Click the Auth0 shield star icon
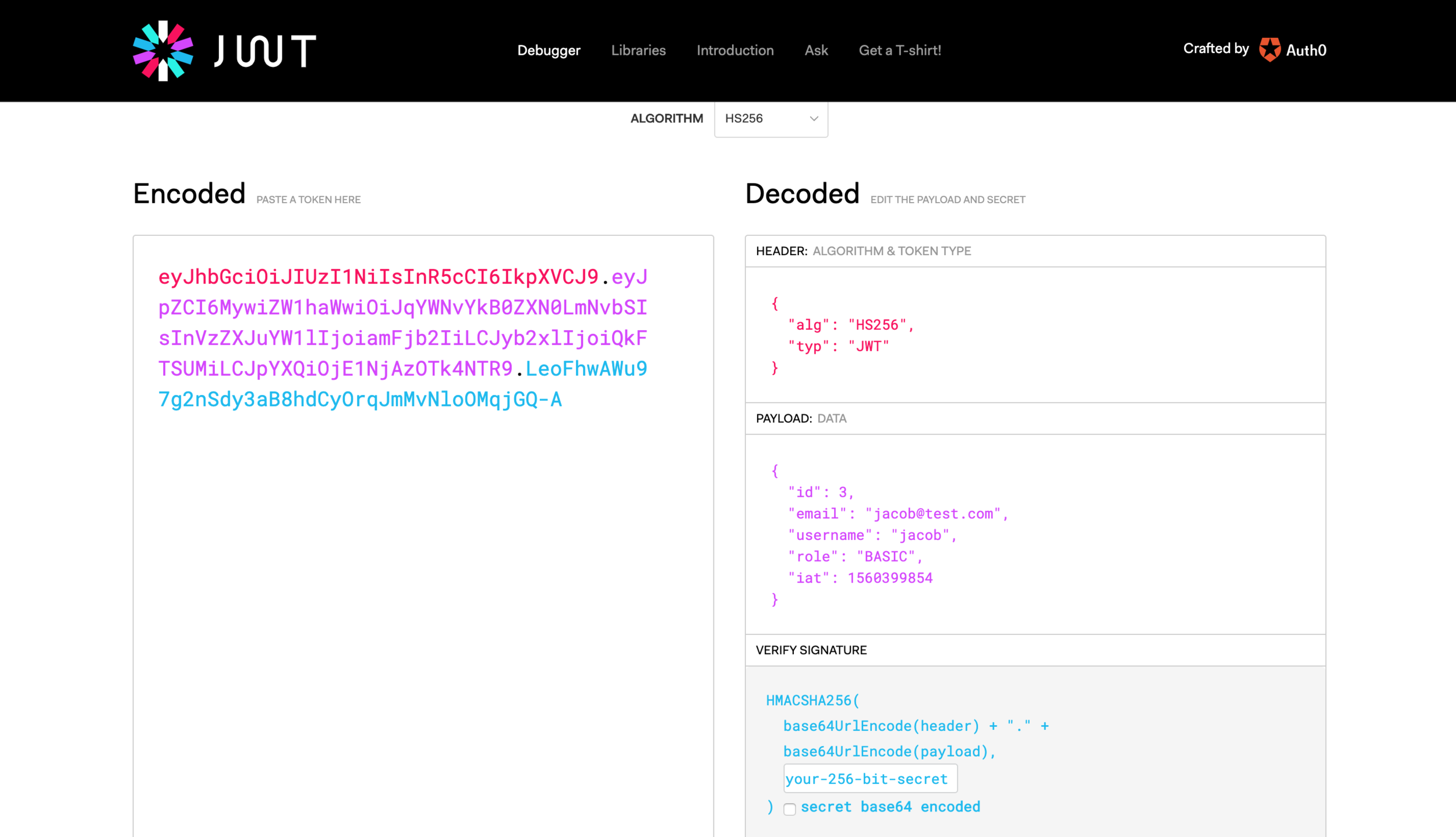The image size is (1456, 837). pyautogui.click(x=1270, y=50)
